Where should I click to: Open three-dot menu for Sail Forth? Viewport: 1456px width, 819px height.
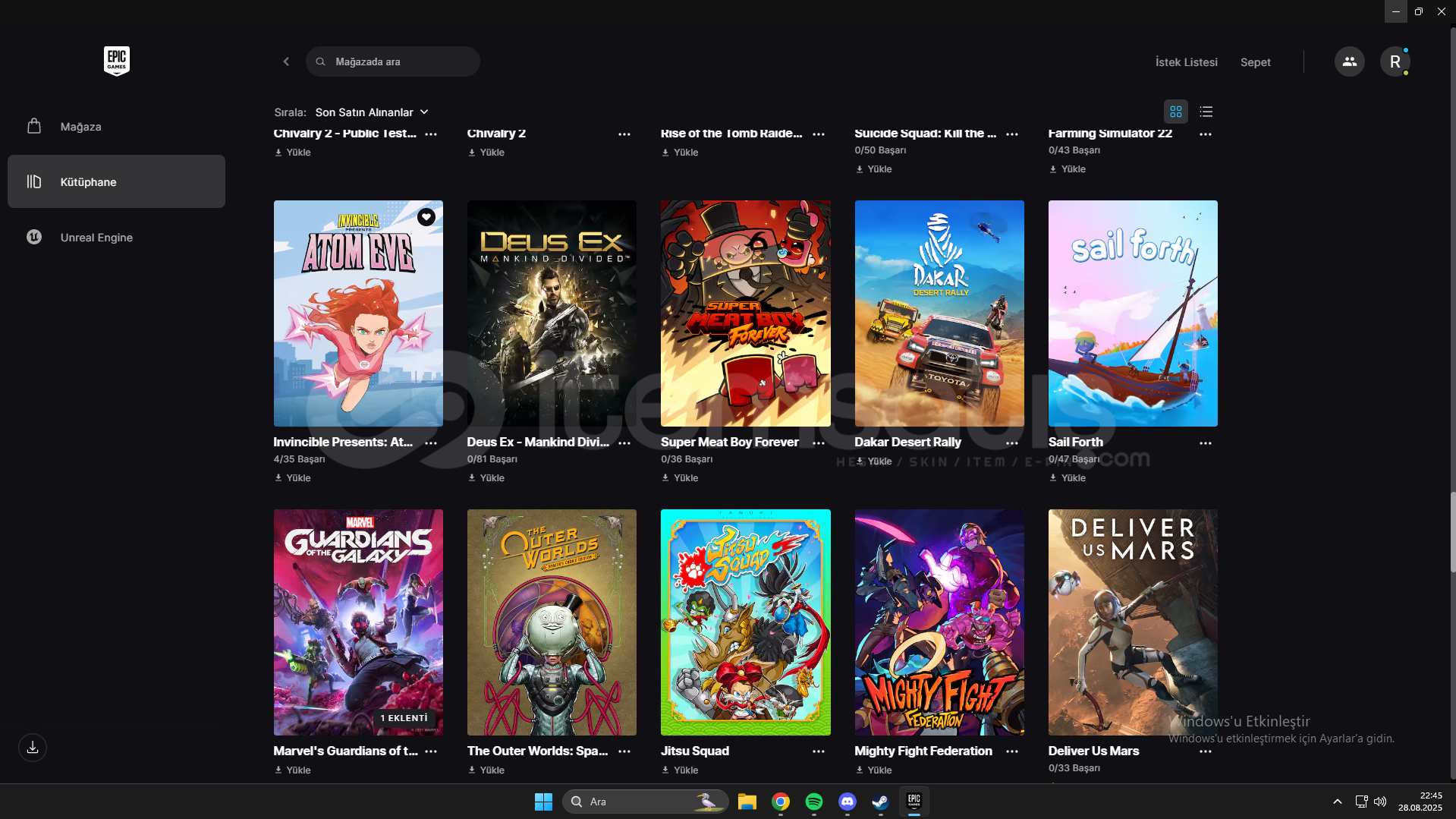1206,443
